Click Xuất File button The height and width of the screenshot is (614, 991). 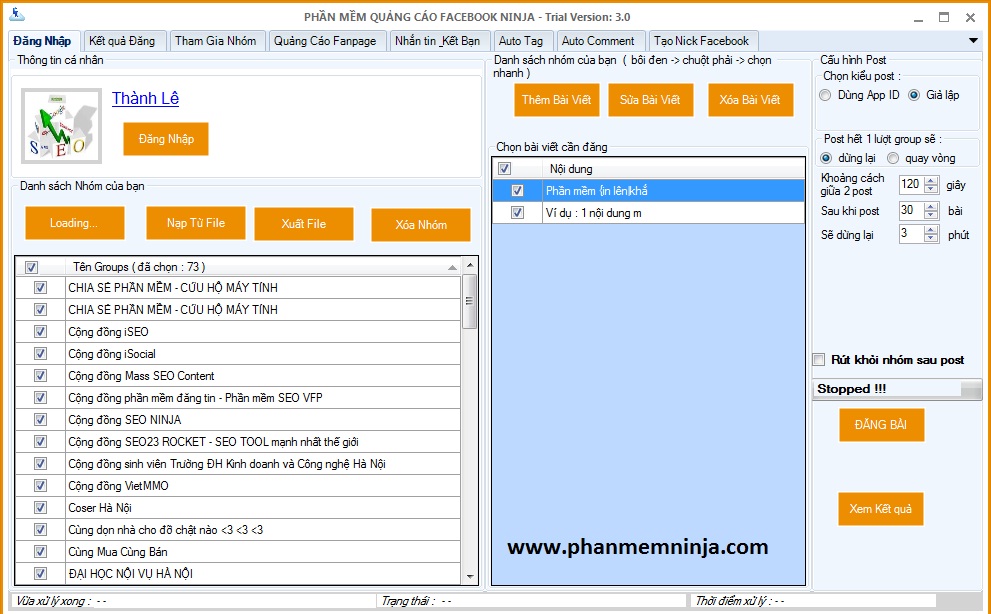tap(304, 224)
